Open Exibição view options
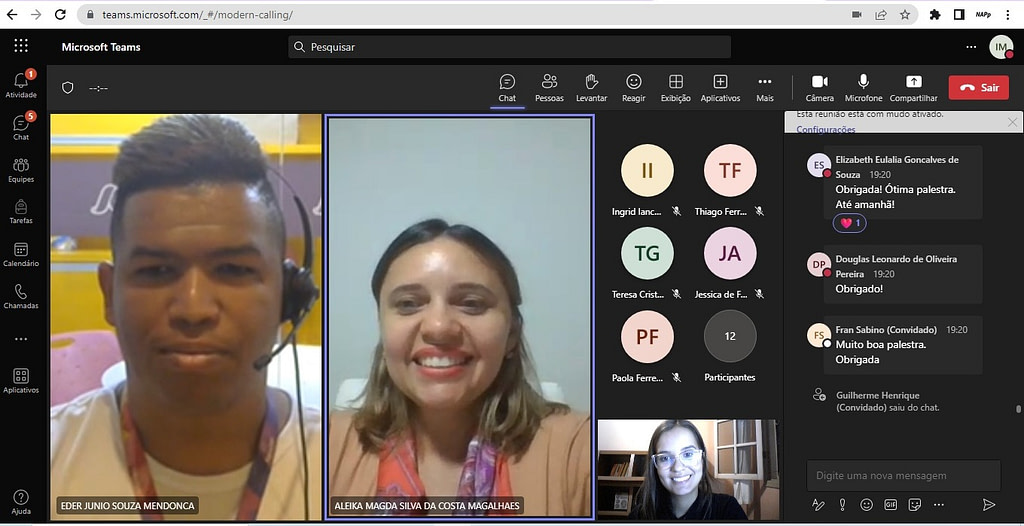The image size is (1024, 526). [676, 88]
